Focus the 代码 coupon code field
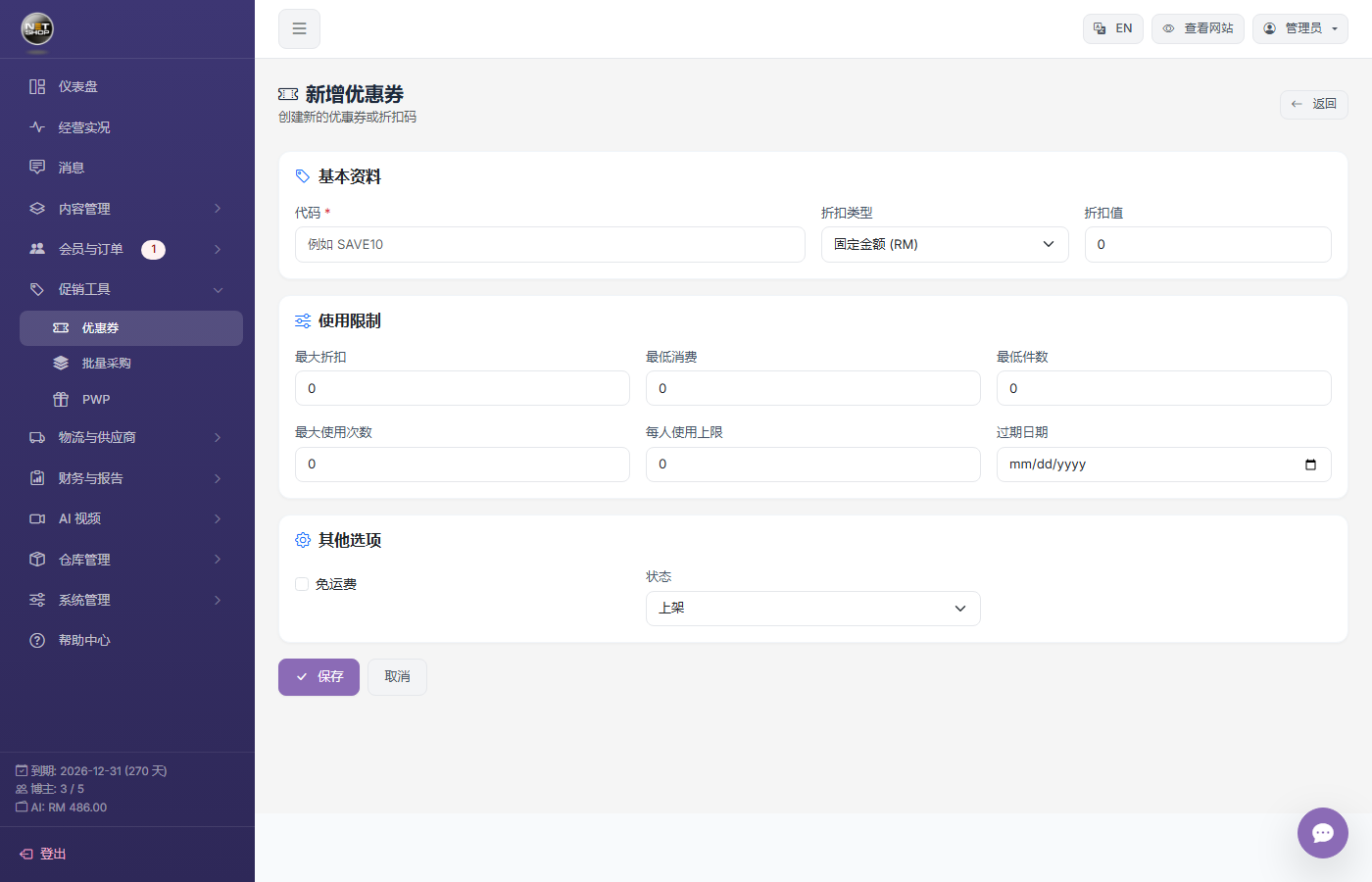Viewport: 1372px width, 882px height. tap(550, 244)
